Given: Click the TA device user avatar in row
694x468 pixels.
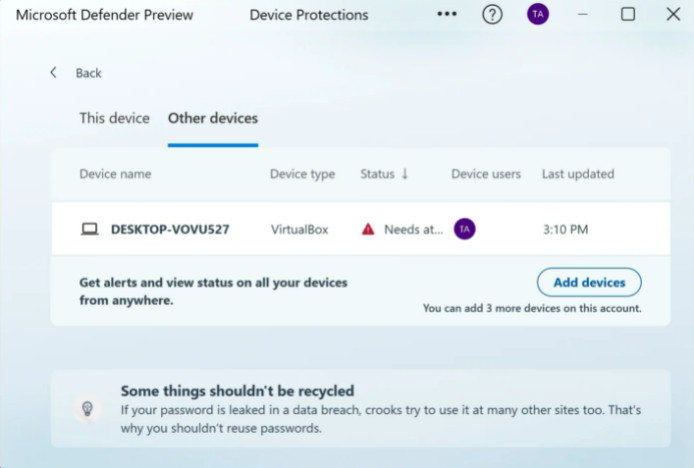Looking at the screenshot, I should point(464,229).
